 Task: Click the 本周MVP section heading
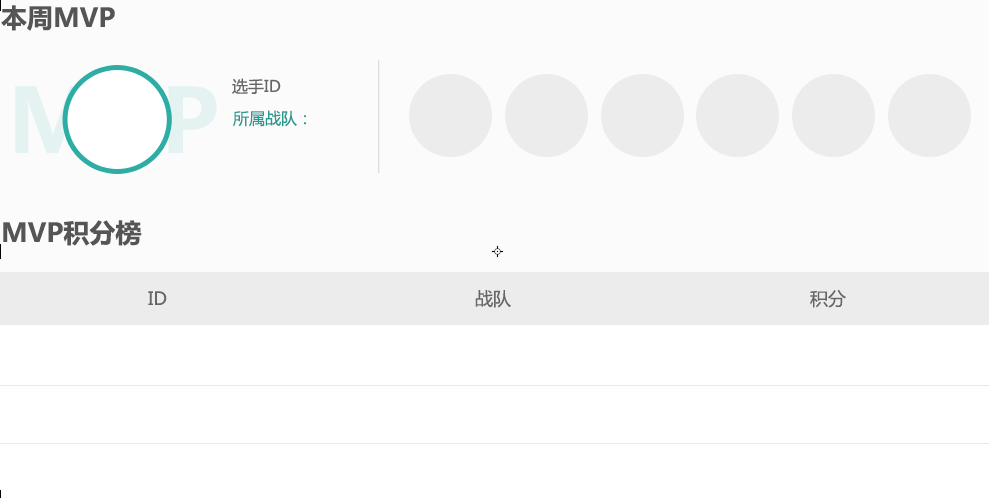58,17
